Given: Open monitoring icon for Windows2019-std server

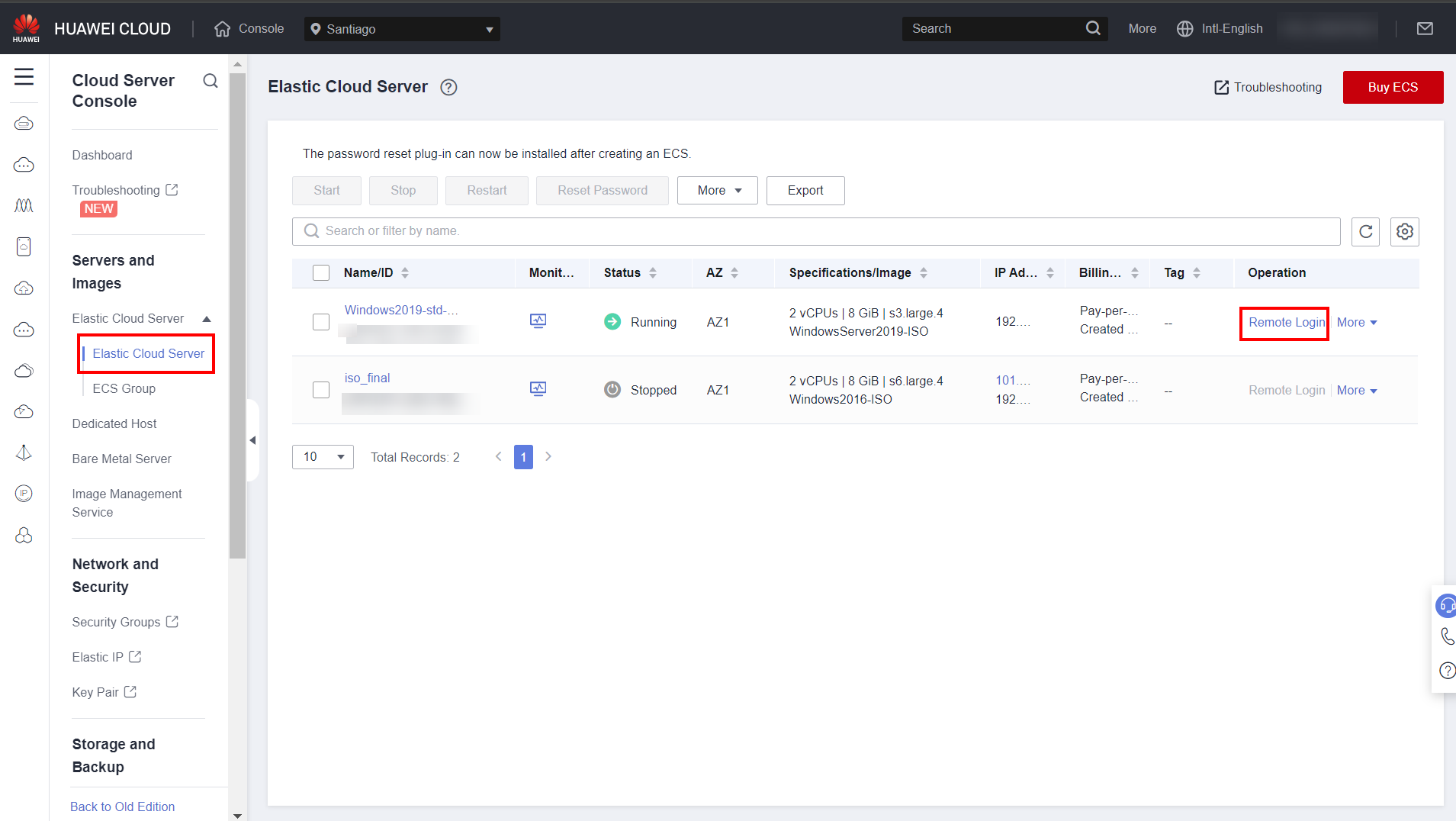Looking at the screenshot, I should (x=538, y=321).
